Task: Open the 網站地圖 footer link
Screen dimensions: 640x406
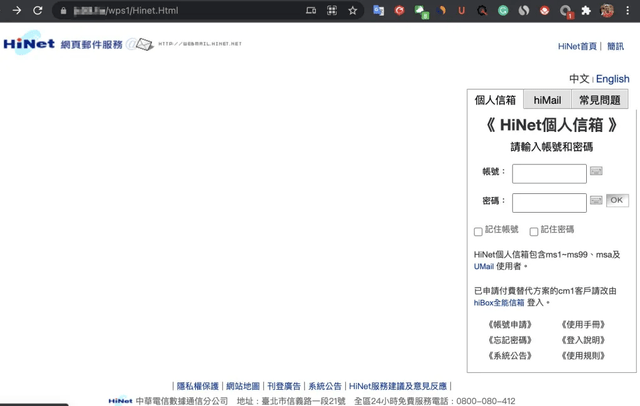Action: 243,386
